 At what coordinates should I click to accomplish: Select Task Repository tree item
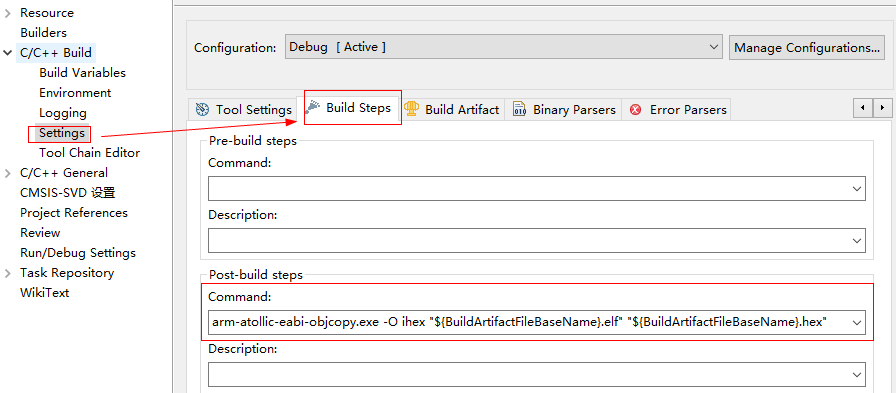pos(67,272)
